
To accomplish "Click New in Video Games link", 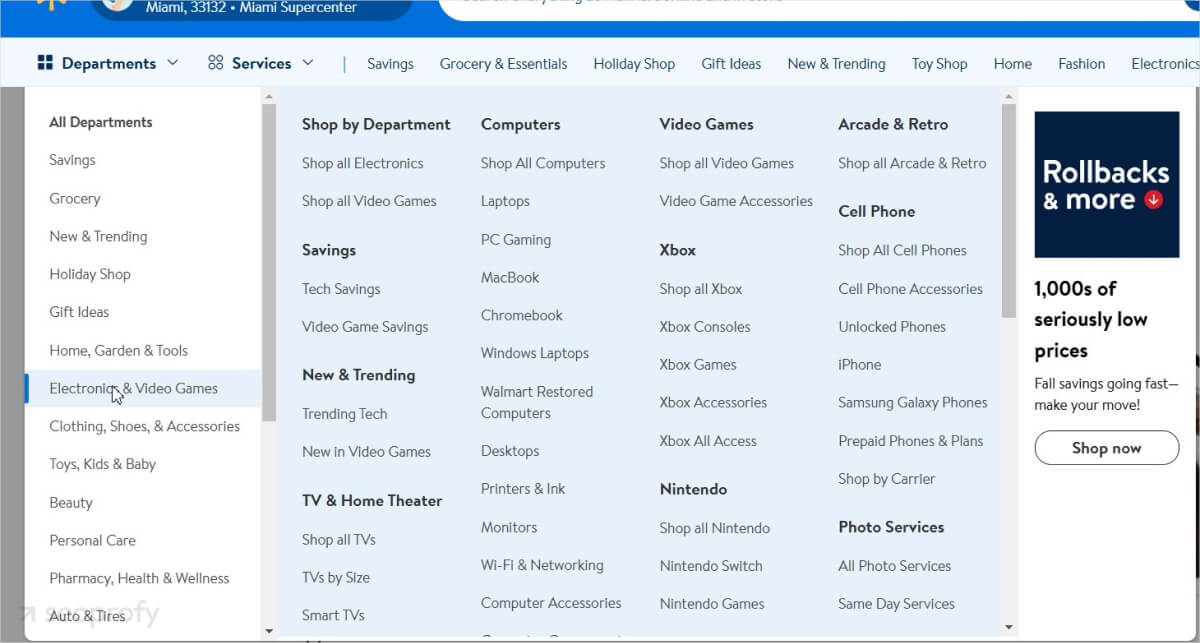I will [366, 452].
